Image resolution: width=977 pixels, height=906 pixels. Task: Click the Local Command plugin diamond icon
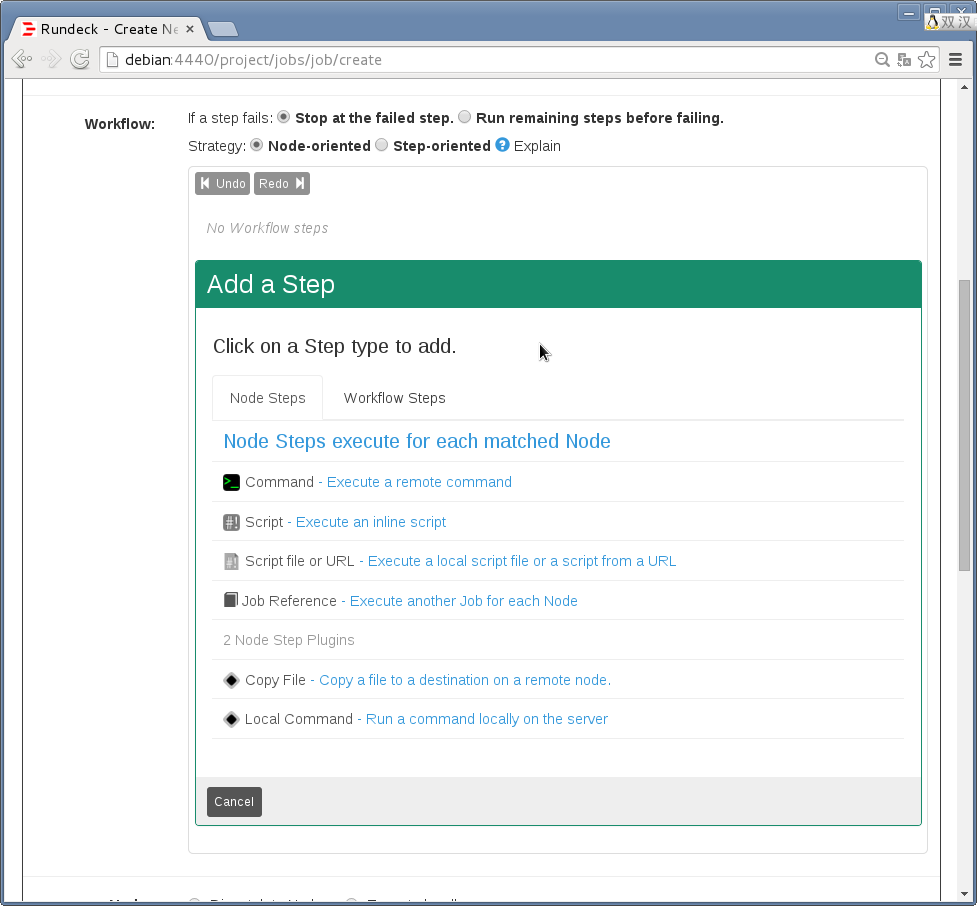coord(231,720)
